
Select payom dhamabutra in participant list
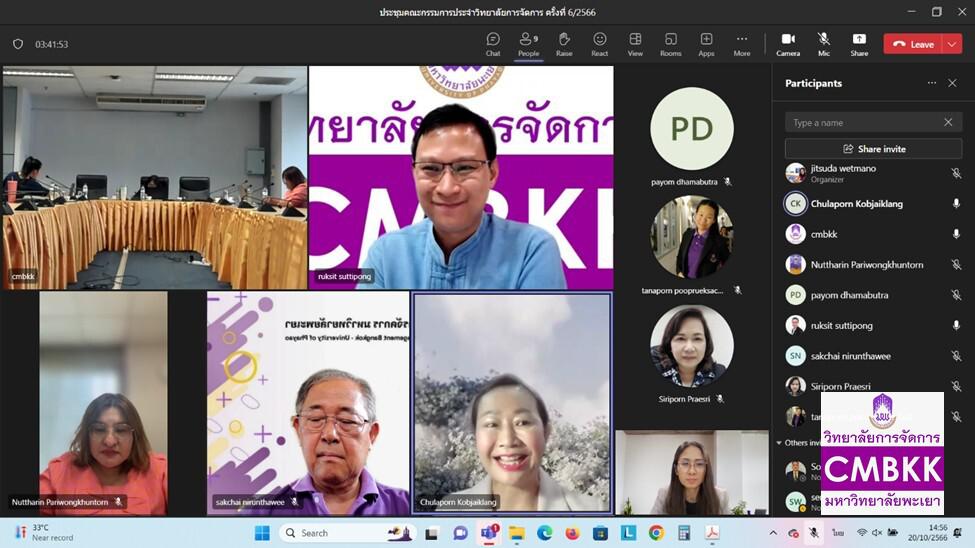coord(873,295)
